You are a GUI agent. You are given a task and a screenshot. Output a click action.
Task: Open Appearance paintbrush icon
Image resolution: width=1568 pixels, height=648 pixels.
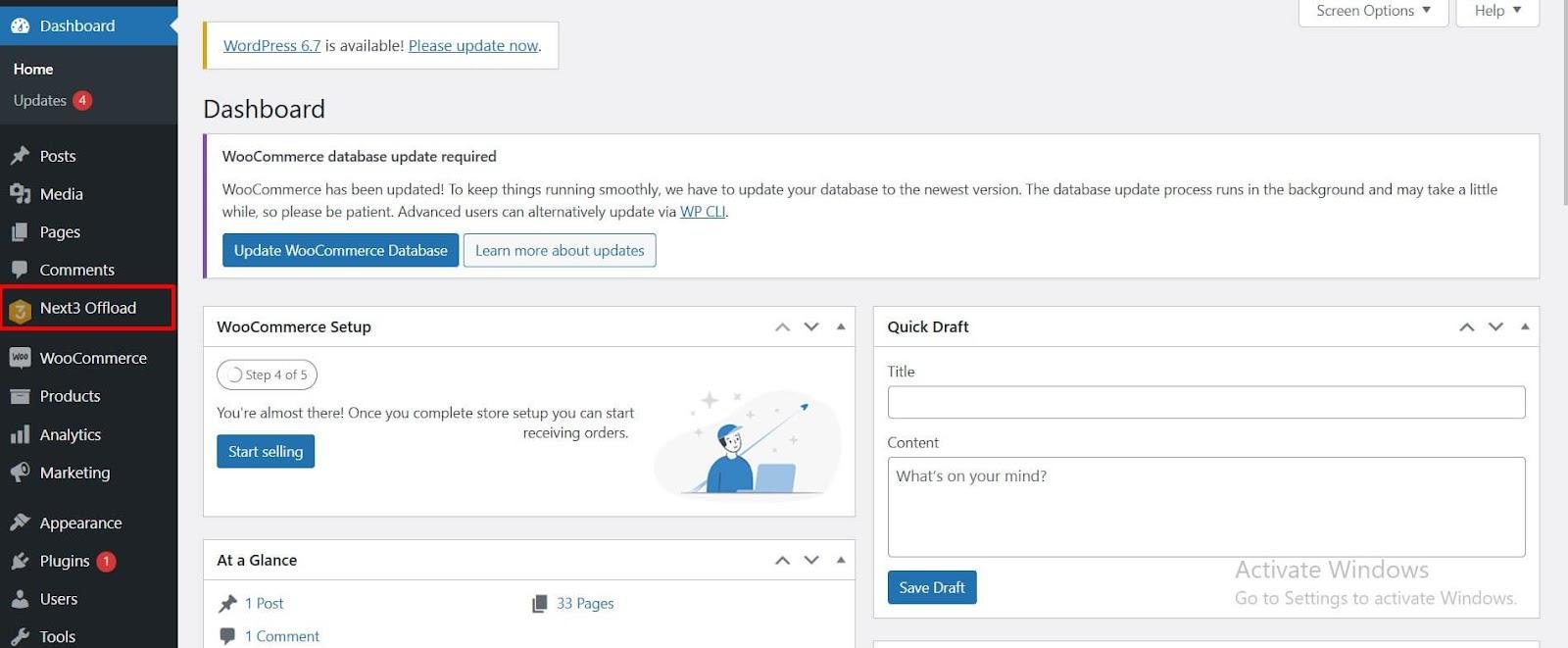coord(20,523)
